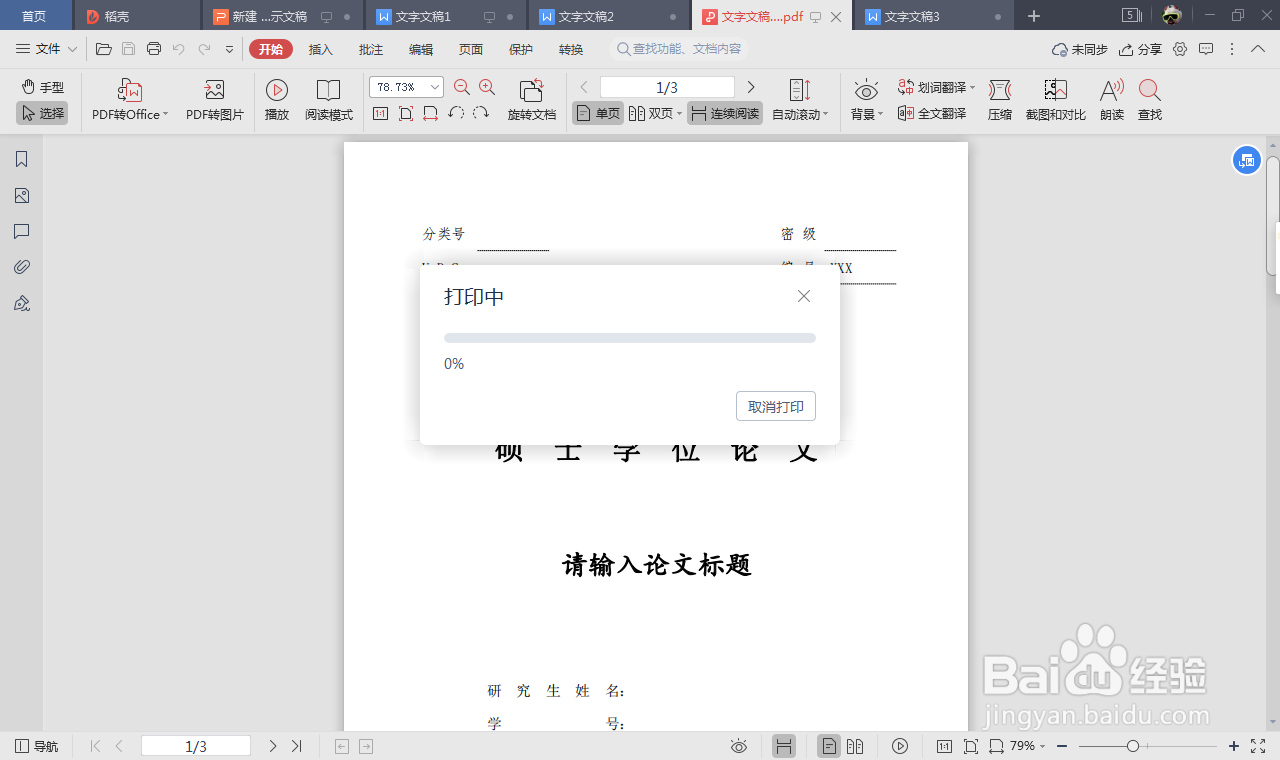
Task: Start 朗读 read-aloud
Action: 1111,99
